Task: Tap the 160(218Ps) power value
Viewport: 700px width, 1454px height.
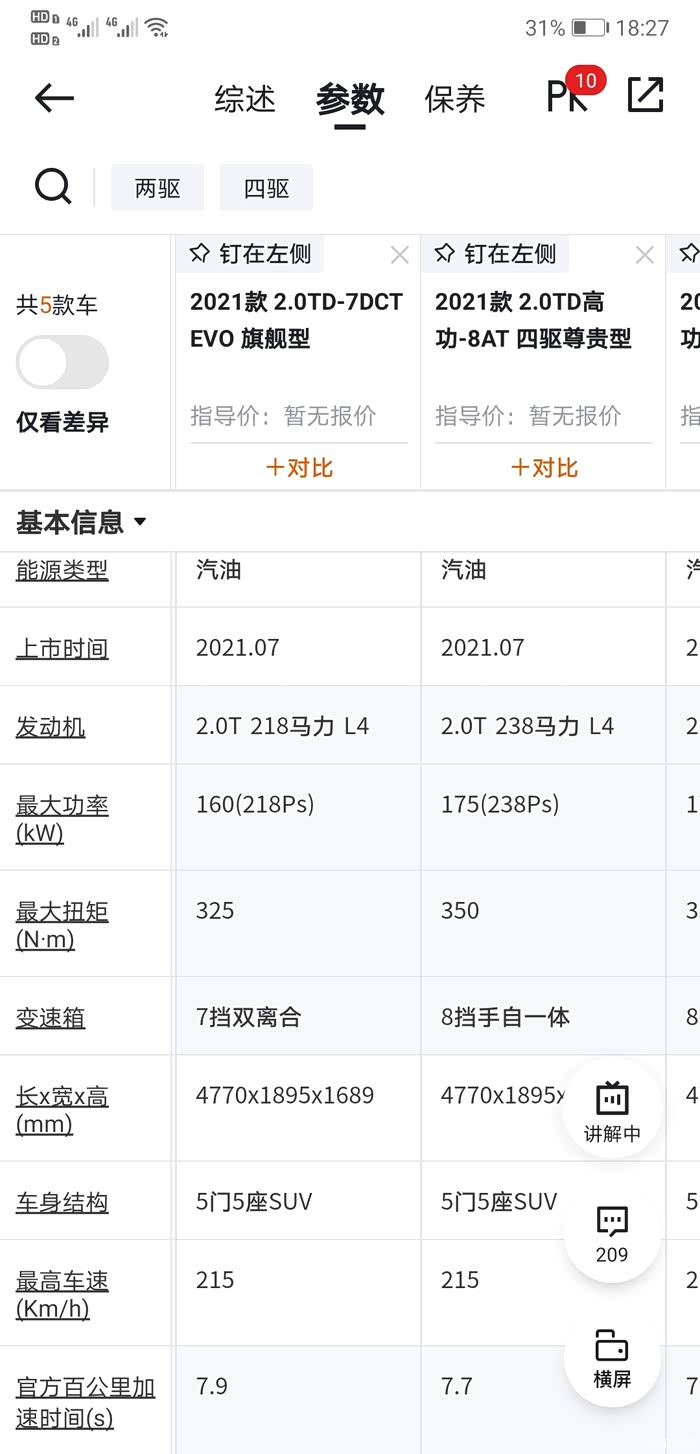Action: click(x=255, y=804)
